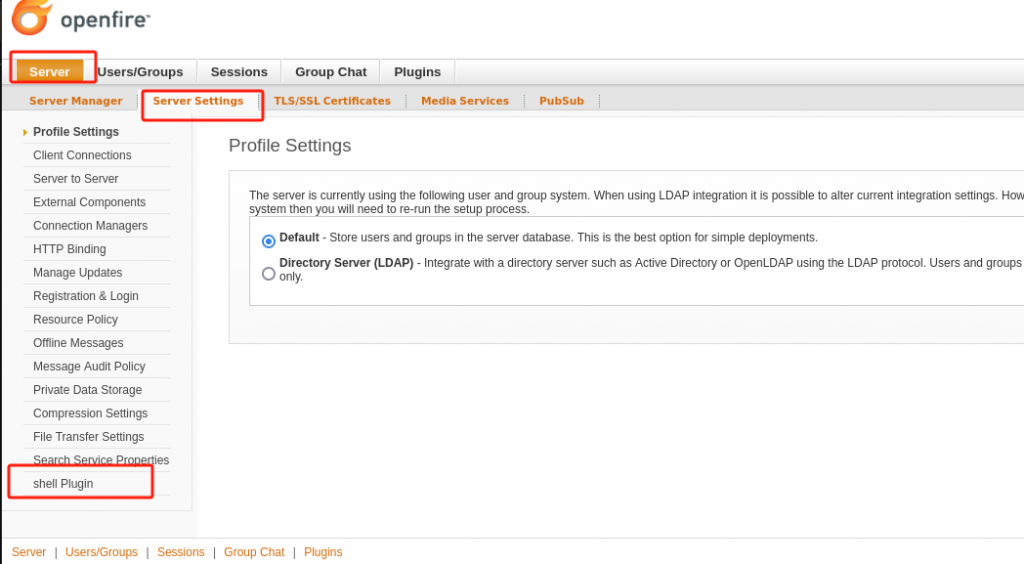Open Media Services submenu
The image size is (1024, 564).
tap(465, 101)
